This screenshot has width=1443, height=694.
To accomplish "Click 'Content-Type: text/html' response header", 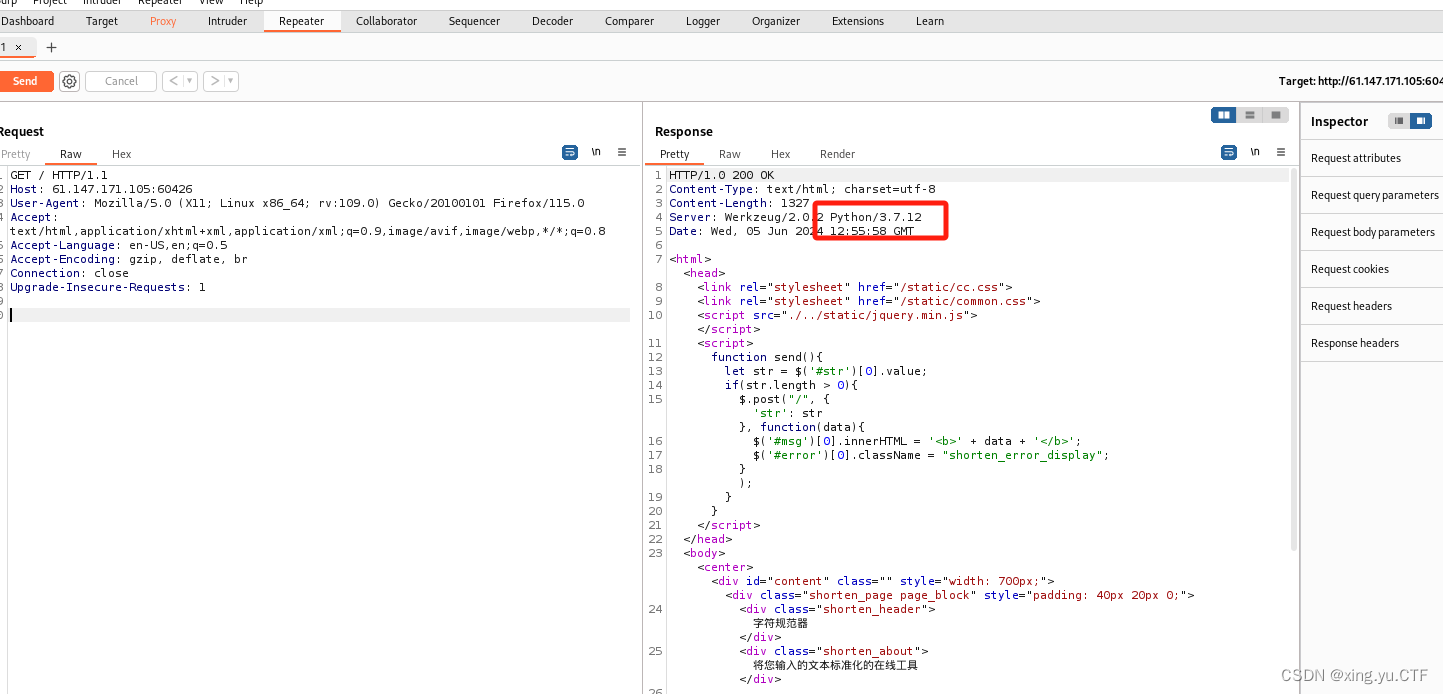I will [x=802, y=189].
